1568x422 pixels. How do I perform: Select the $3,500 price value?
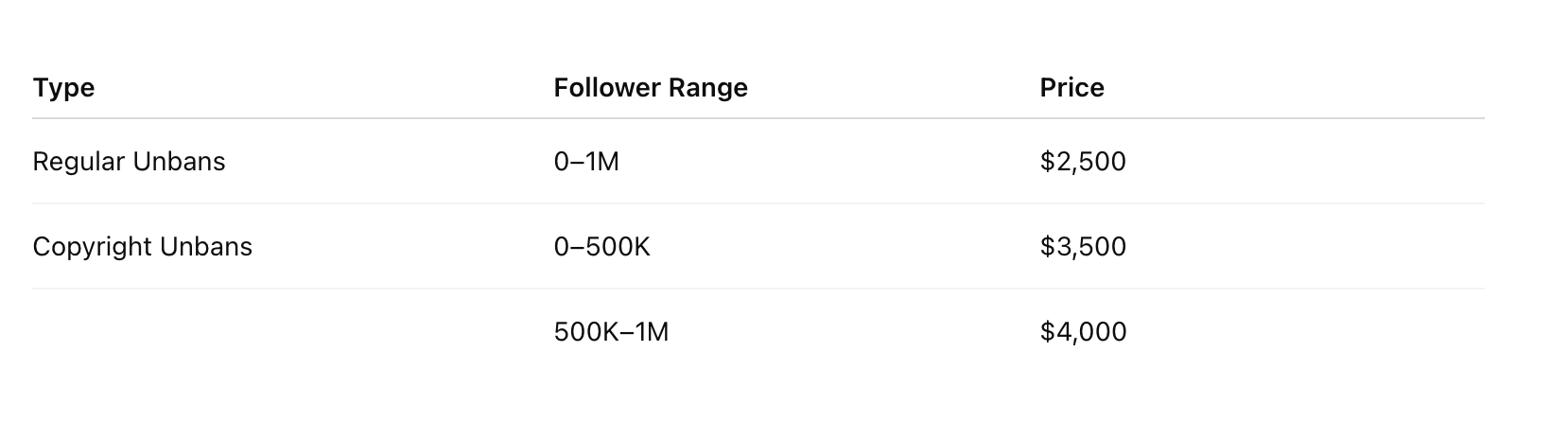coord(1083,247)
